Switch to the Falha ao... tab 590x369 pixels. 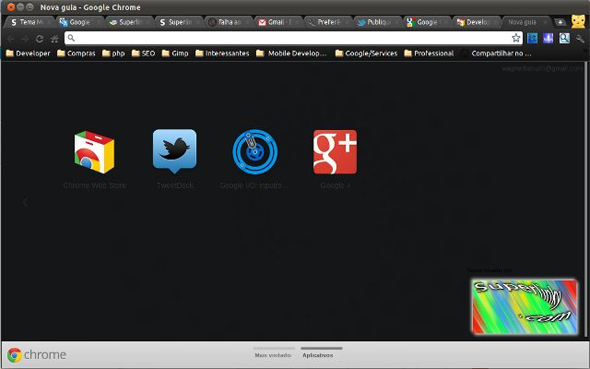coord(228,22)
